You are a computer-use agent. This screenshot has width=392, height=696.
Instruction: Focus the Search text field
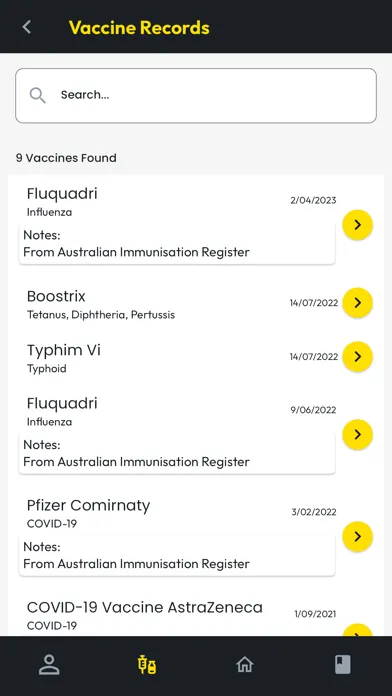click(196, 95)
